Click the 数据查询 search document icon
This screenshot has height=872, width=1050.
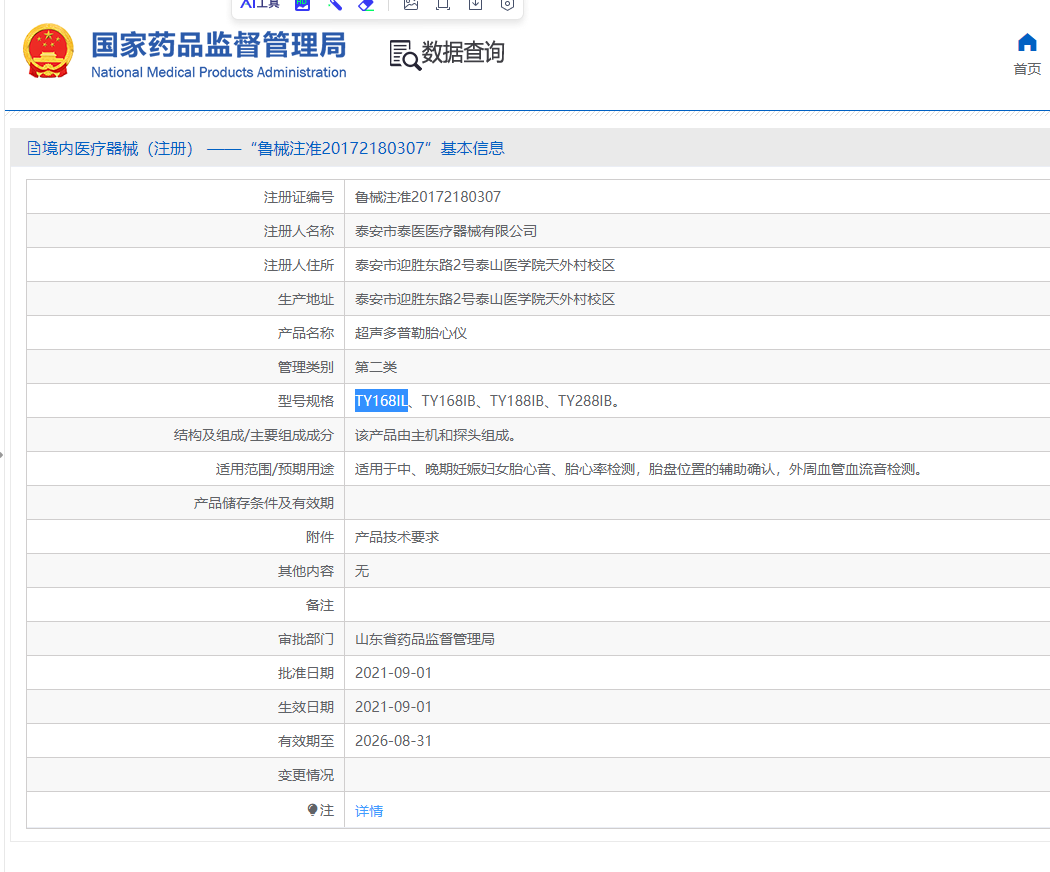coord(405,55)
